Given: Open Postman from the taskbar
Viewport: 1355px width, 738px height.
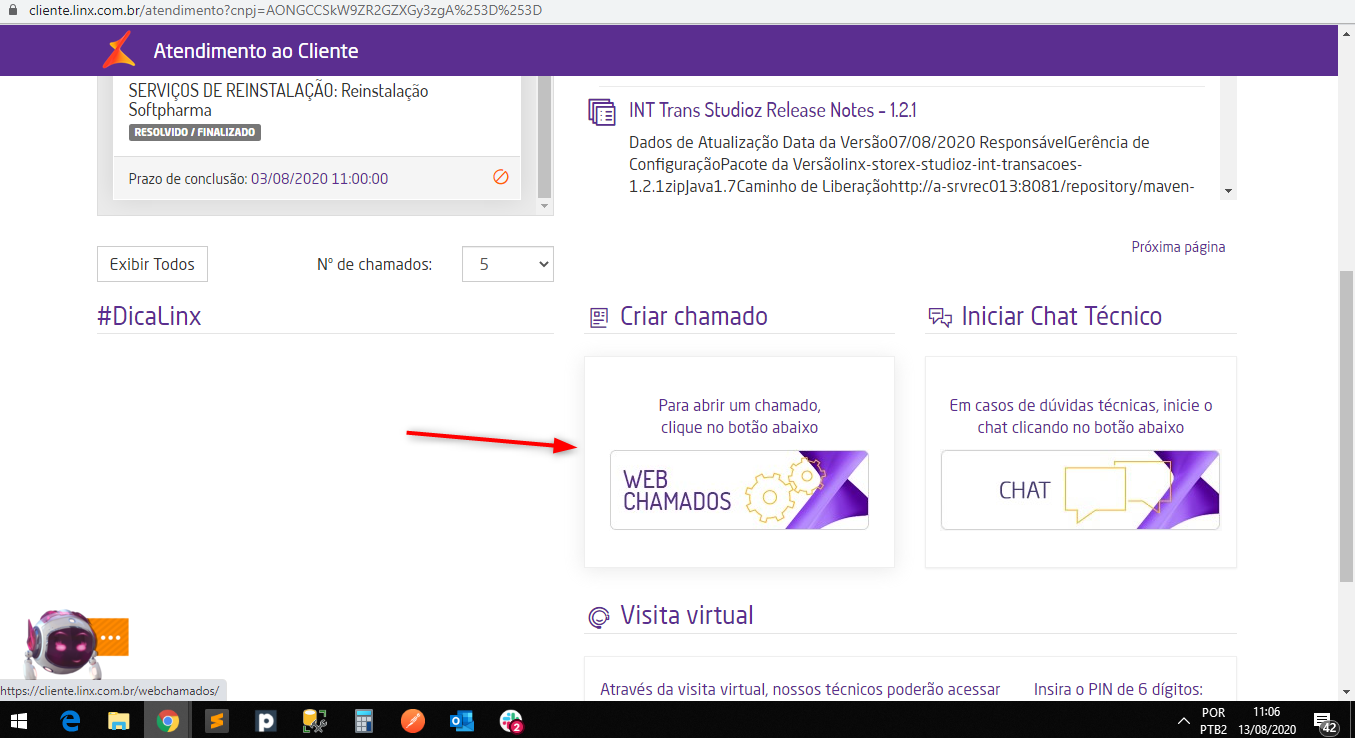Looking at the screenshot, I should tap(413, 720).
